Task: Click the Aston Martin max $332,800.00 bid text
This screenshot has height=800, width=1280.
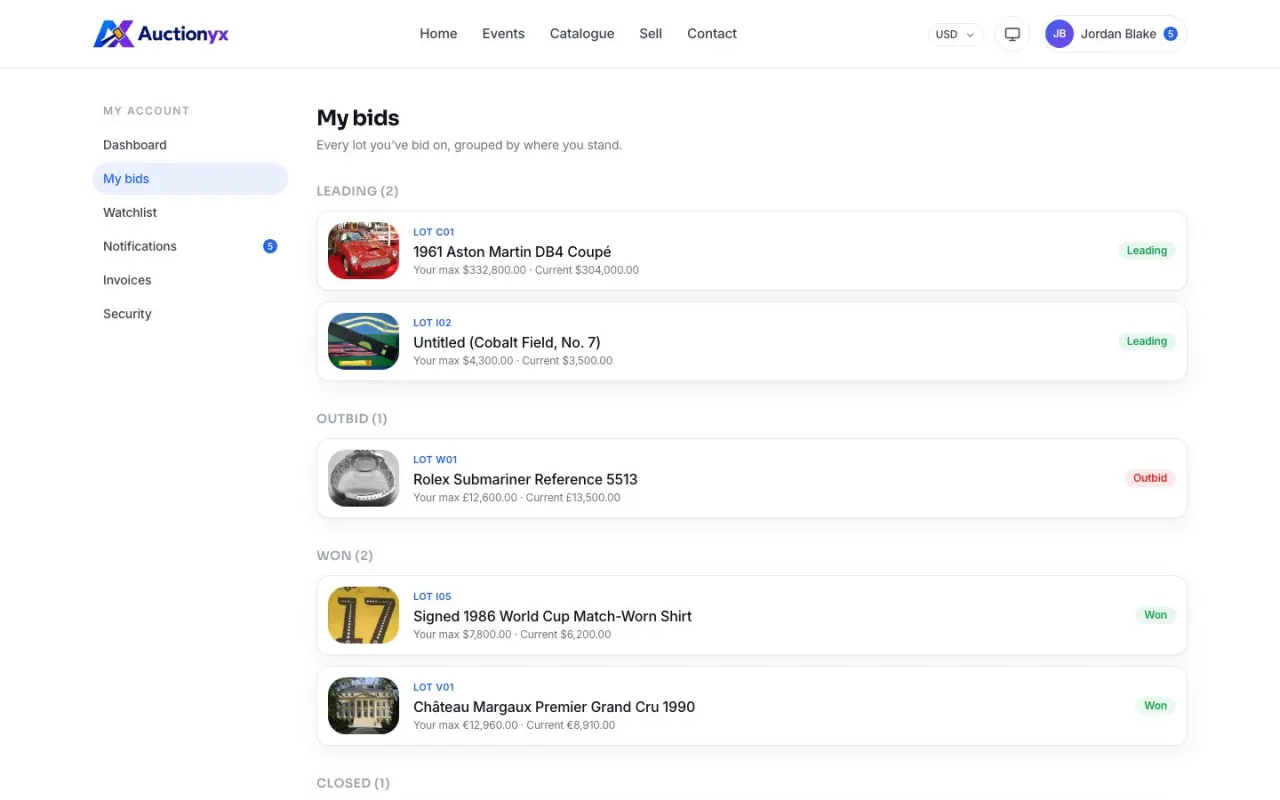Action: tap(469, 270)
